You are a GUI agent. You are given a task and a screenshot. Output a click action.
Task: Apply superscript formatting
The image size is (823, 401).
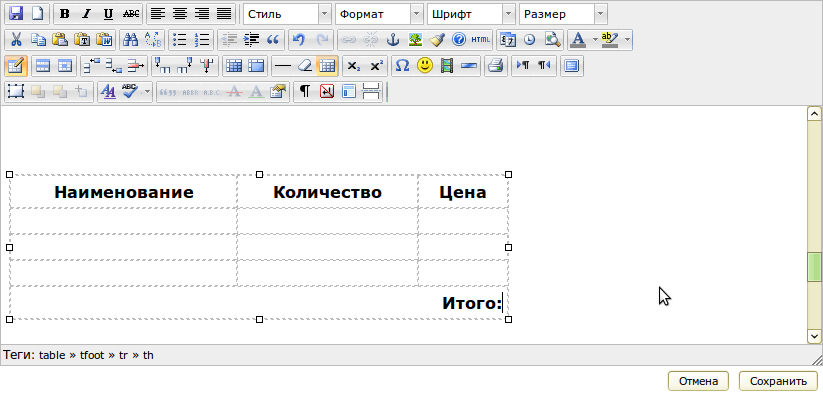click(376, 66)
